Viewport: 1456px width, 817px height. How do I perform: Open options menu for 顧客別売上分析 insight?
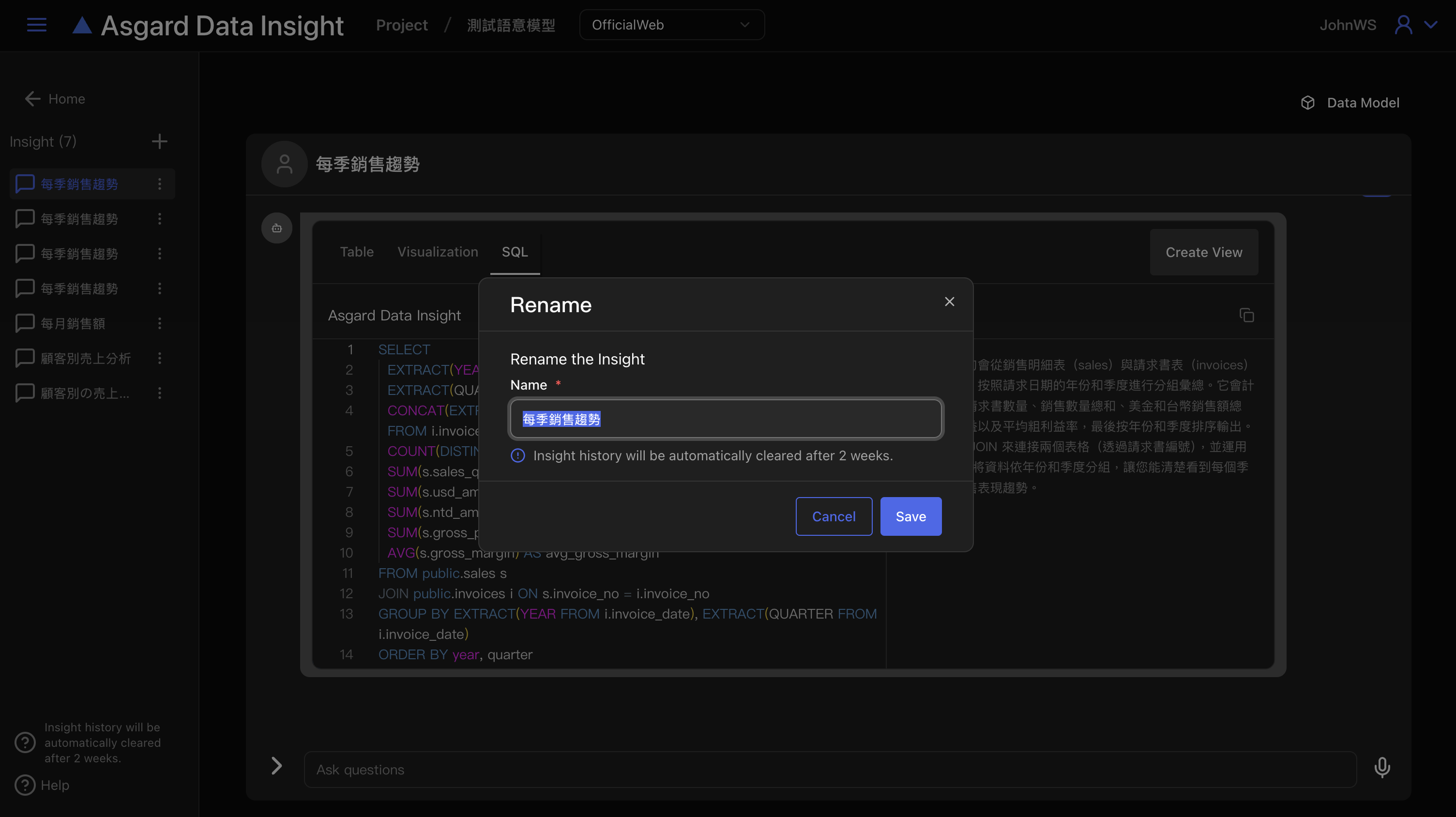coord(159,358)
